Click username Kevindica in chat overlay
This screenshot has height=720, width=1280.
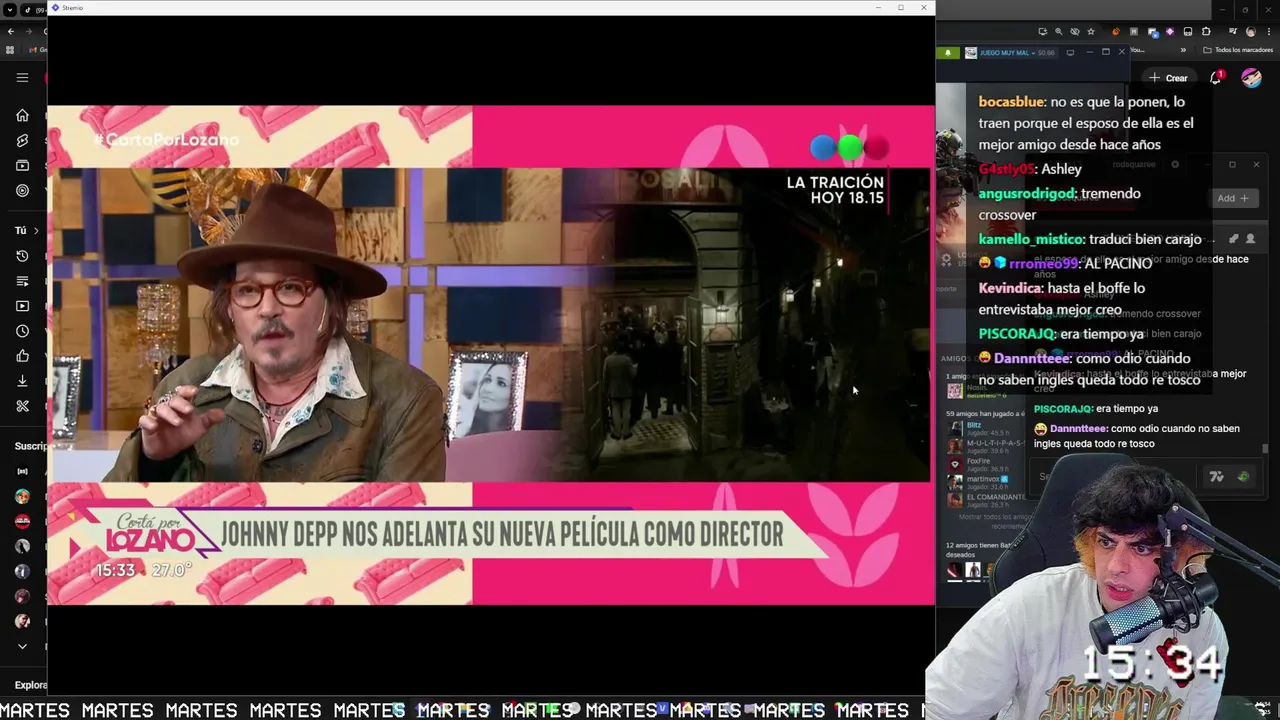(1010, 288)
